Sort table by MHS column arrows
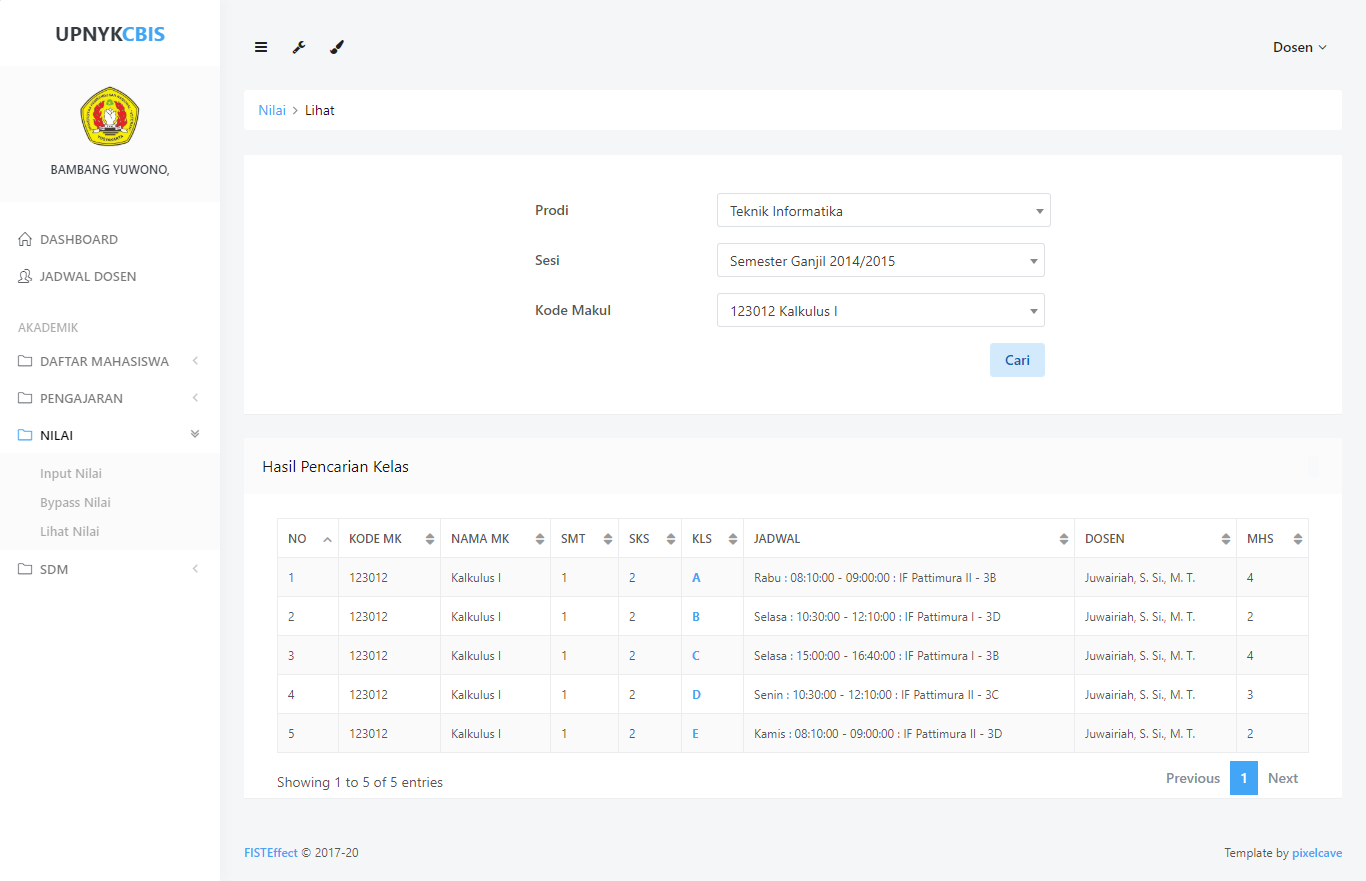This screenshot has width=1366, height=881. [1297, 539]
